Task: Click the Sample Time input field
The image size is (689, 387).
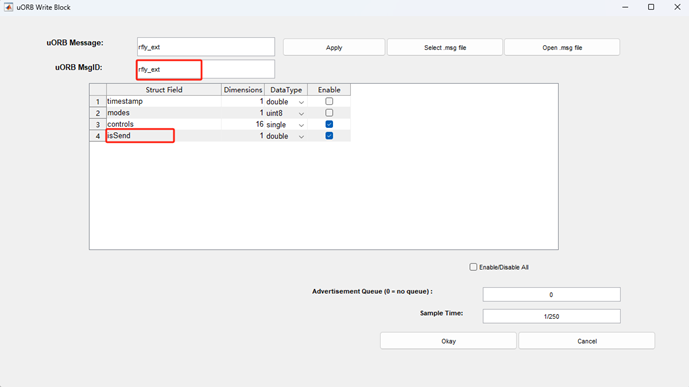Action: pyautogui.click(x=551, y=316)
